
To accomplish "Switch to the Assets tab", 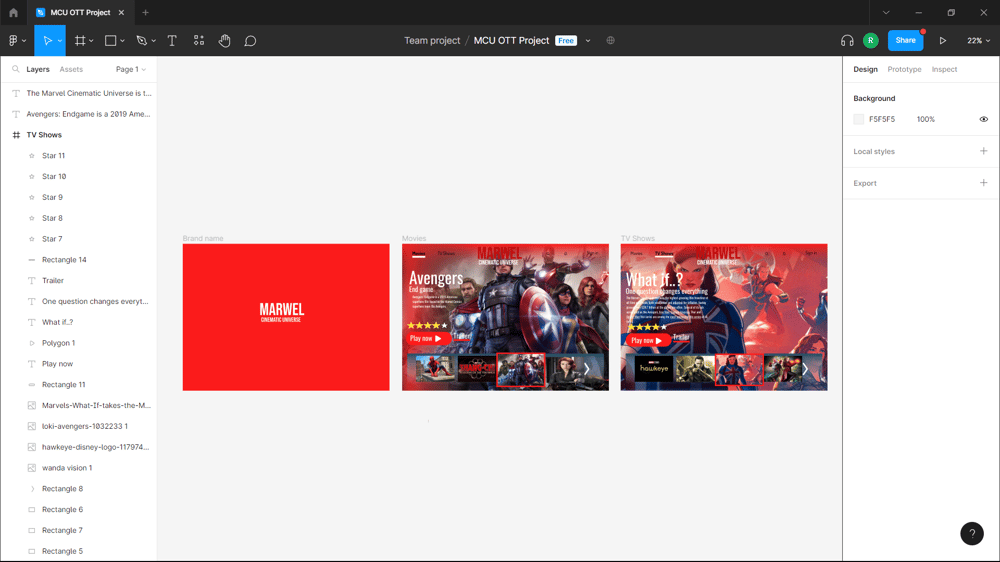I will click(x=71, y=69).
